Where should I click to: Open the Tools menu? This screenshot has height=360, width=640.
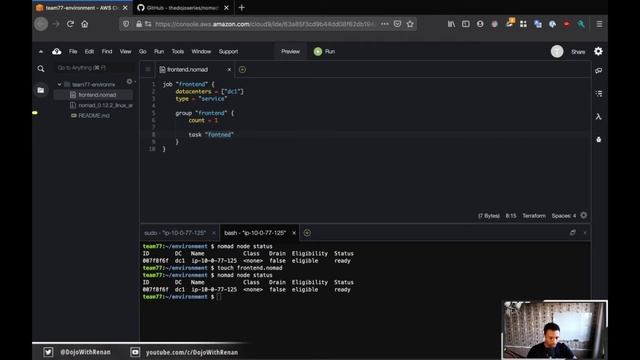[x=178, y=51]
